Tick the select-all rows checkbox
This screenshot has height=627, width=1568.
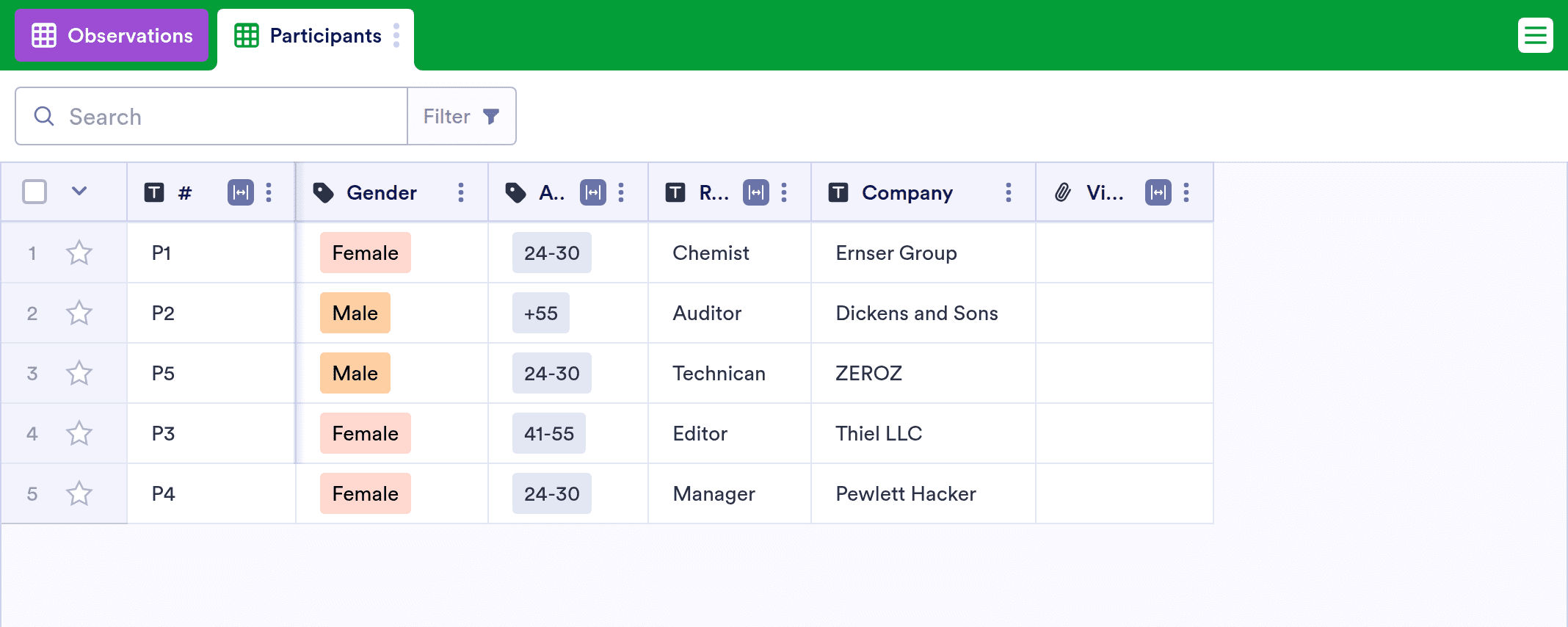point(35,192)
